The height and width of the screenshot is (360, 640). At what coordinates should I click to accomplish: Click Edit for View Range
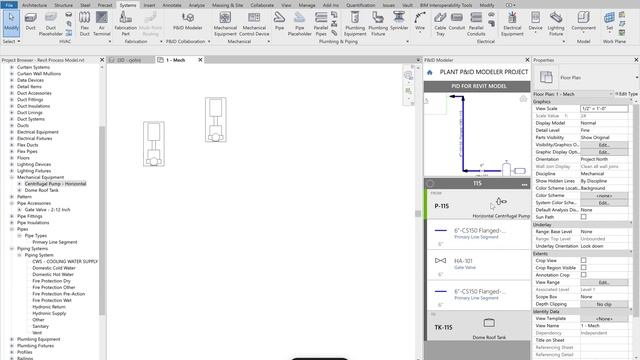pos(604,282)
